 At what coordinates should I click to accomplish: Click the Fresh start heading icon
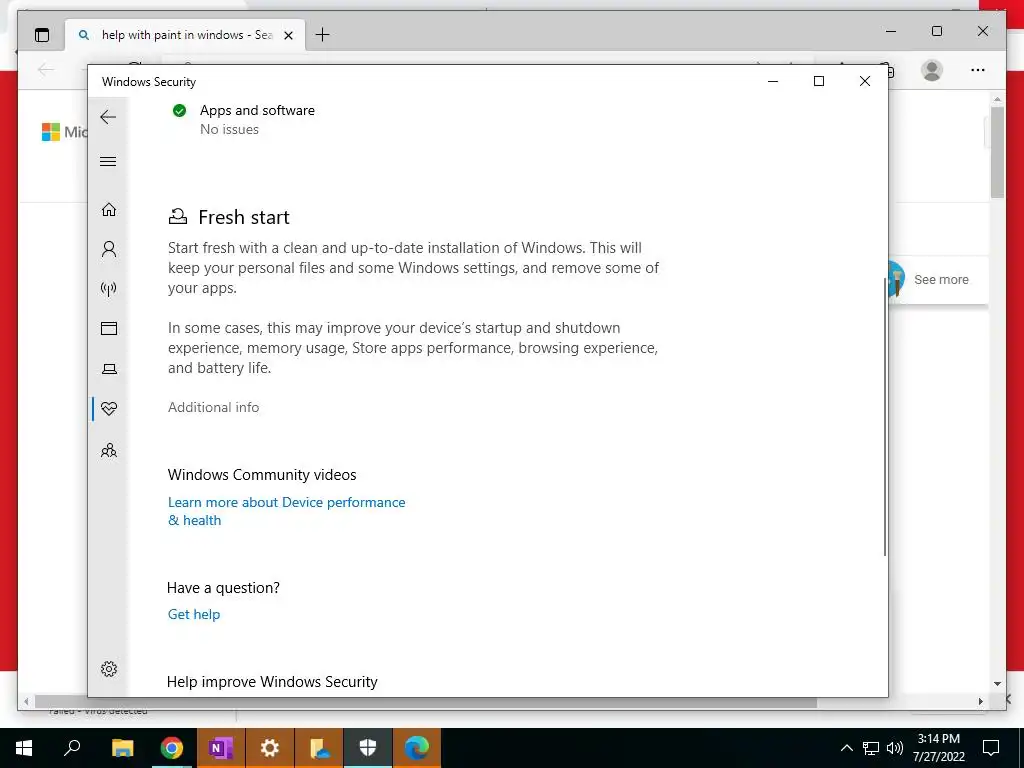coord(178,217)
